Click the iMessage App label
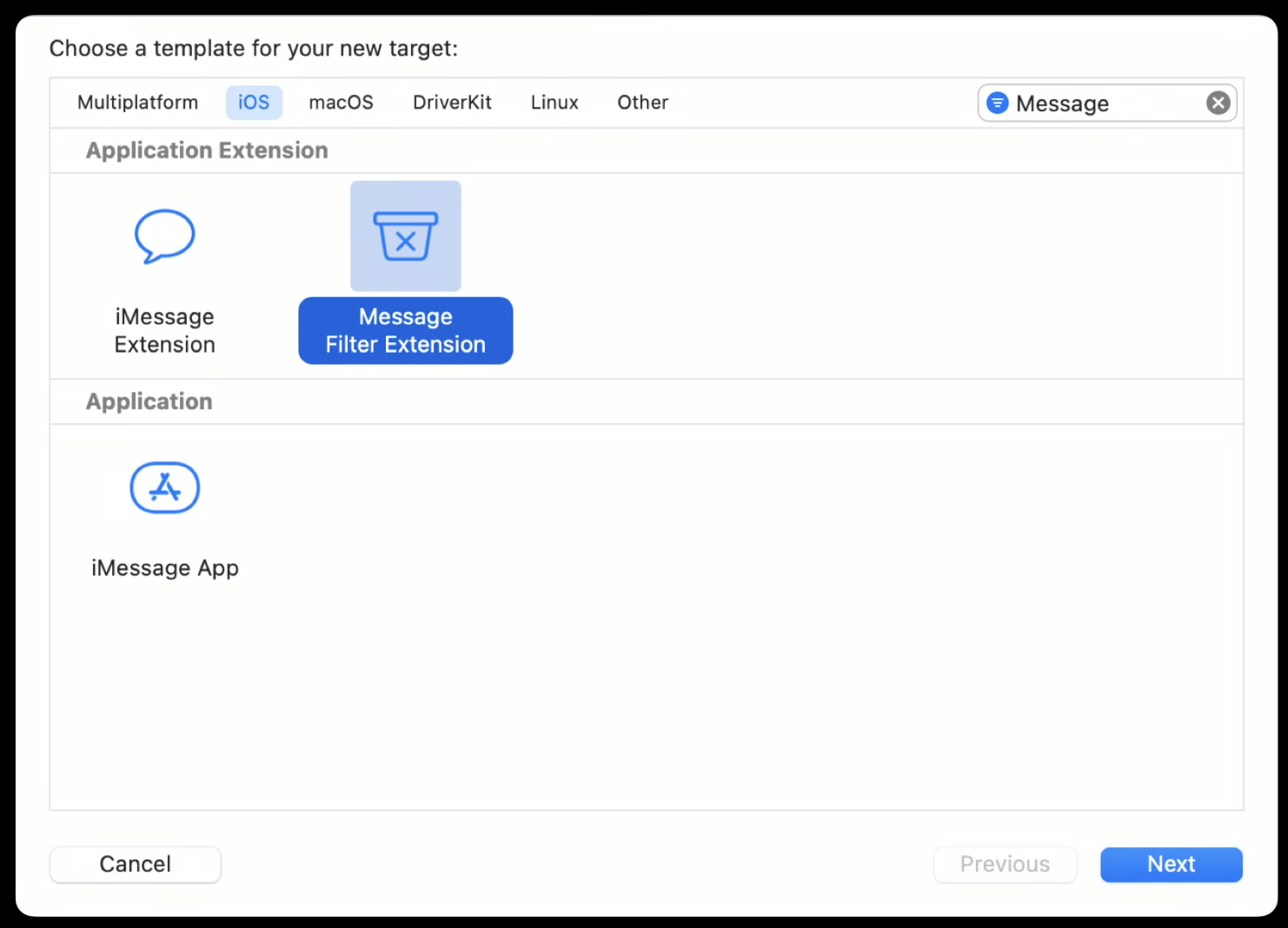The image size is (1288, 928). pos(165,568)
